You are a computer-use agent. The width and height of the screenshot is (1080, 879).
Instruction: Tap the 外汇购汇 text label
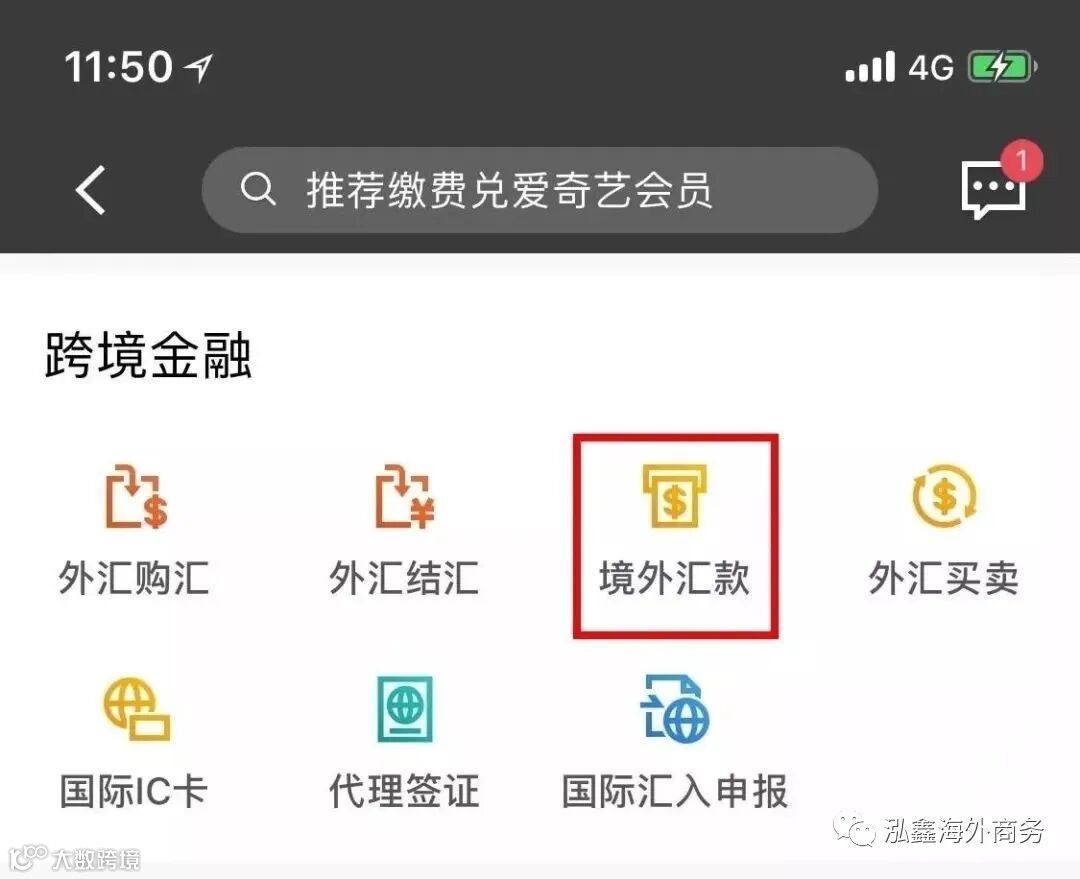click(134, 578)
